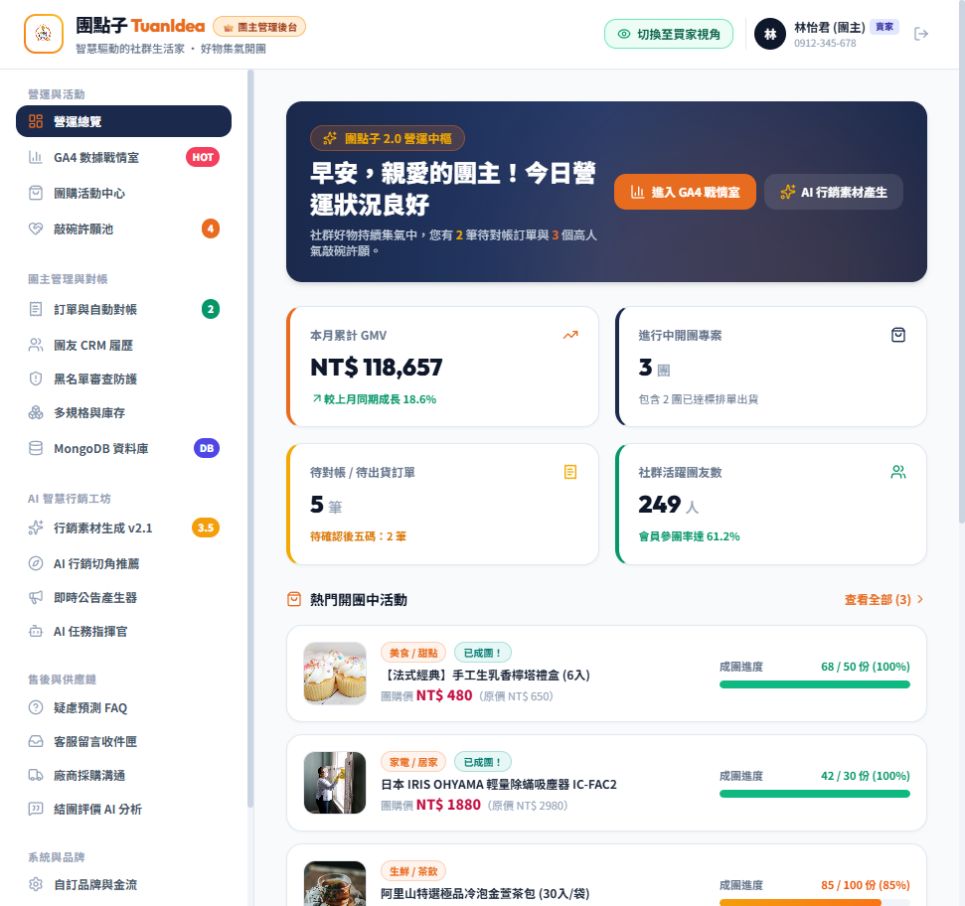Click the 美食 / 甜點 category tag
The height and width of the screenshot is (906, 965).
coord(413,652)
